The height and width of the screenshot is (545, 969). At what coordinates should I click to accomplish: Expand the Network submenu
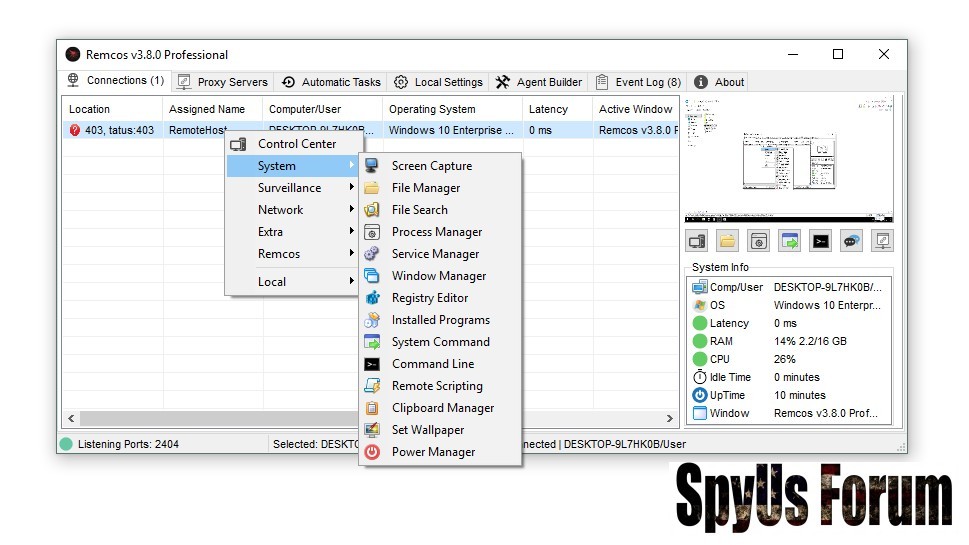(281, 210)
